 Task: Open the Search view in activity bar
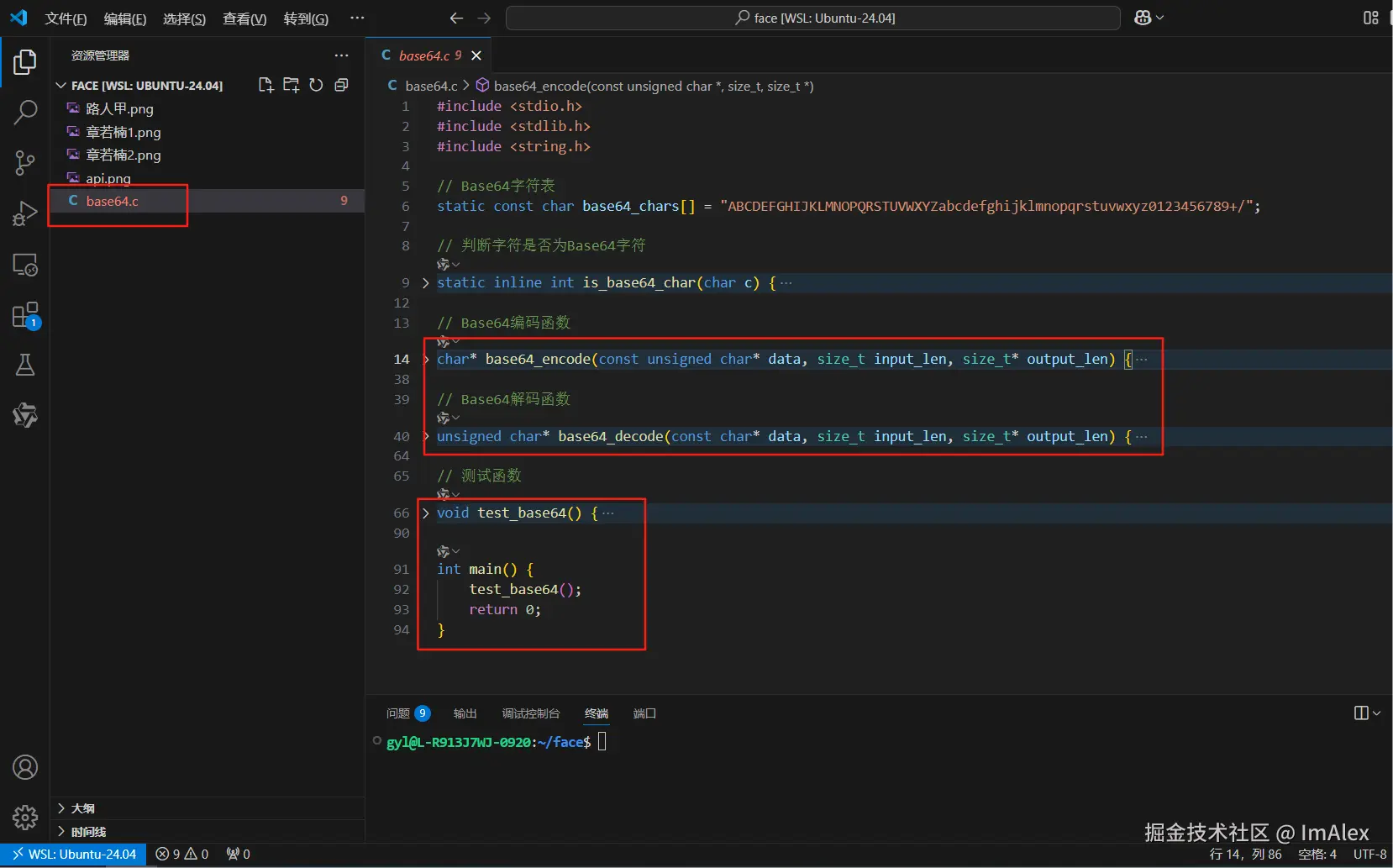(x=25, y=112)
